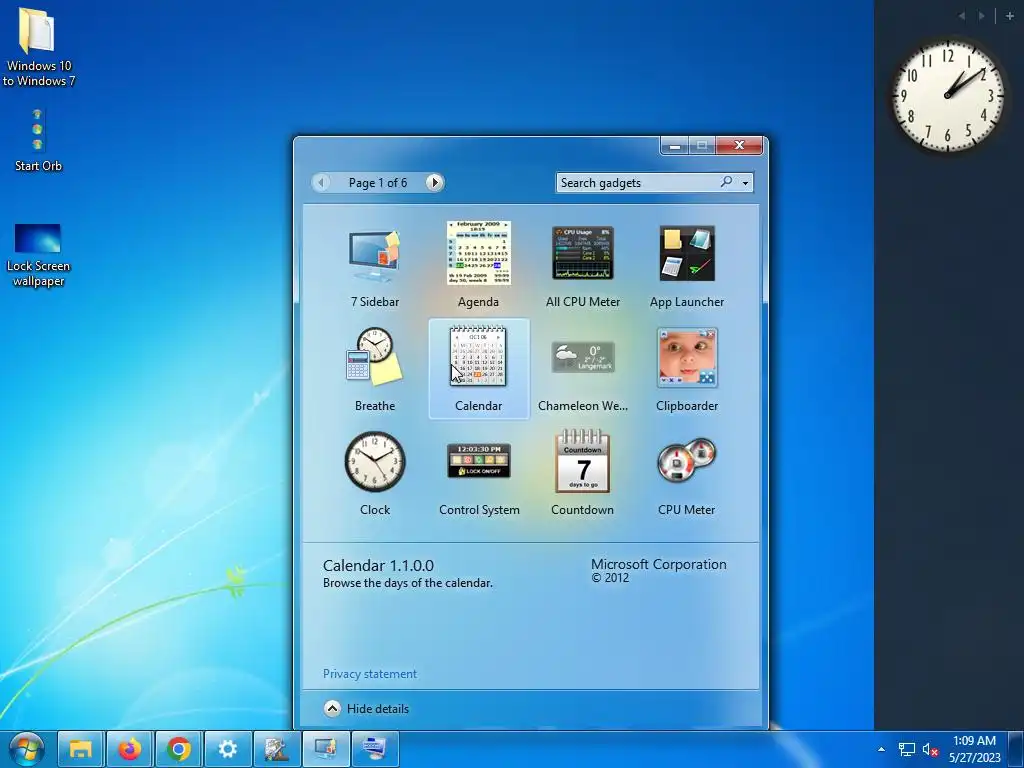Image resolution: width=1024 pixels, height=768 pixels.
Task: Open File Explorer from taskbar
Action: (x=80, y=749)
